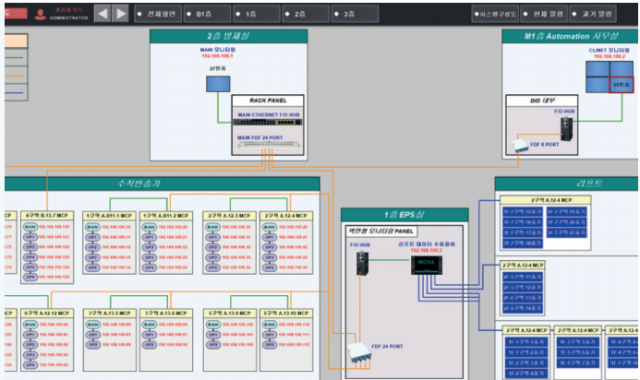Select MAIN node at 192.168.100.120

[x=30, y=227]
